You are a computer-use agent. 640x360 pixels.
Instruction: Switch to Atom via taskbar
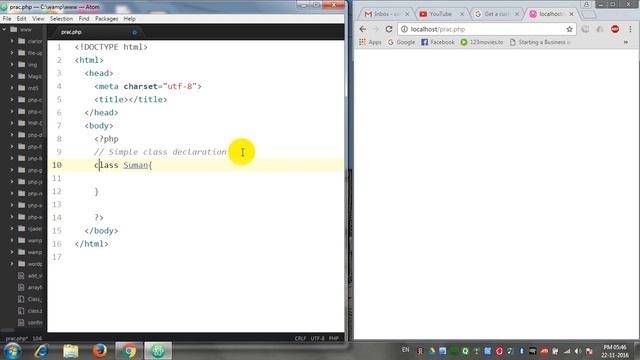[x=158, y=351]
